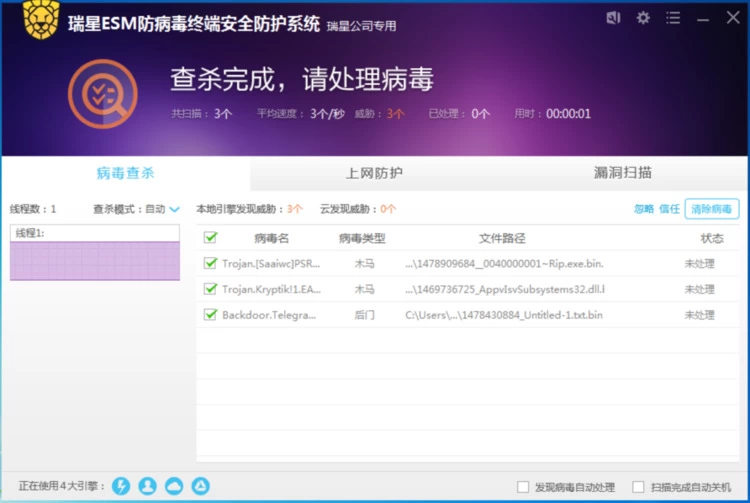This screenshot has width=750, height=503.
Task: Toggle the select-all checkbox in table header
Action: point(210,238)
